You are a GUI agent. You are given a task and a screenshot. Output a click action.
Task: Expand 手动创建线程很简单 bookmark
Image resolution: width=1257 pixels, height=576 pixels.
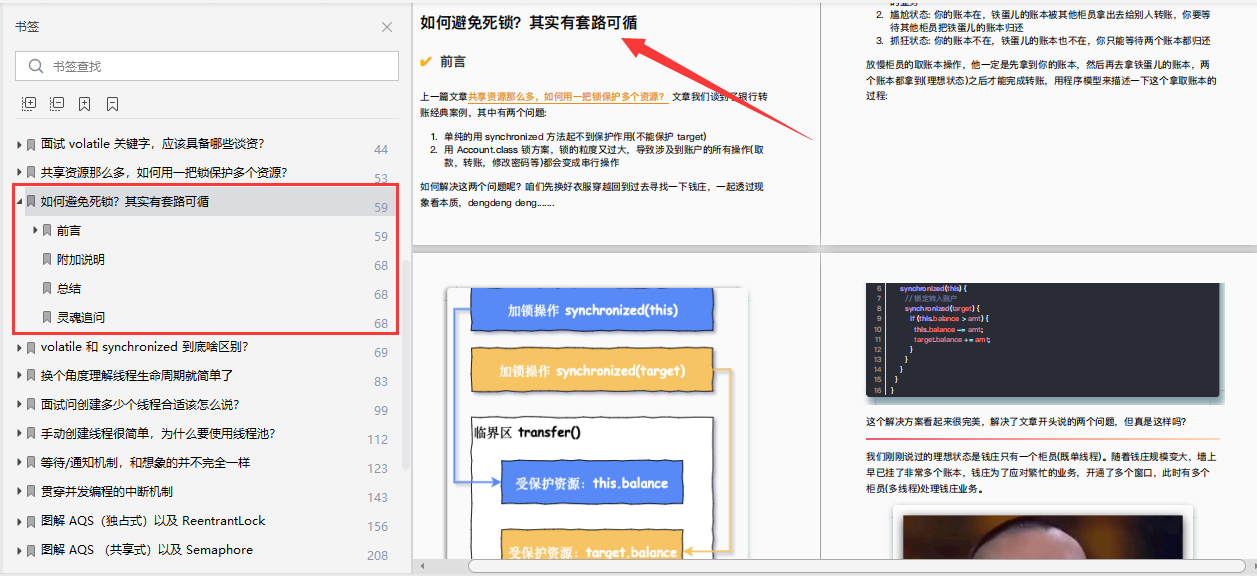(x=19, y=434)
